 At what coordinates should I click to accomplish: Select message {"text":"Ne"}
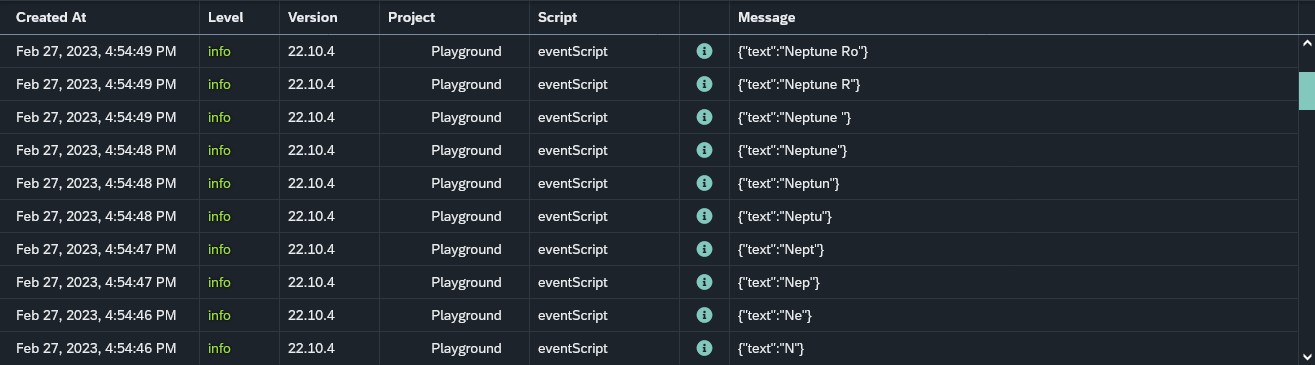[775, 315]
